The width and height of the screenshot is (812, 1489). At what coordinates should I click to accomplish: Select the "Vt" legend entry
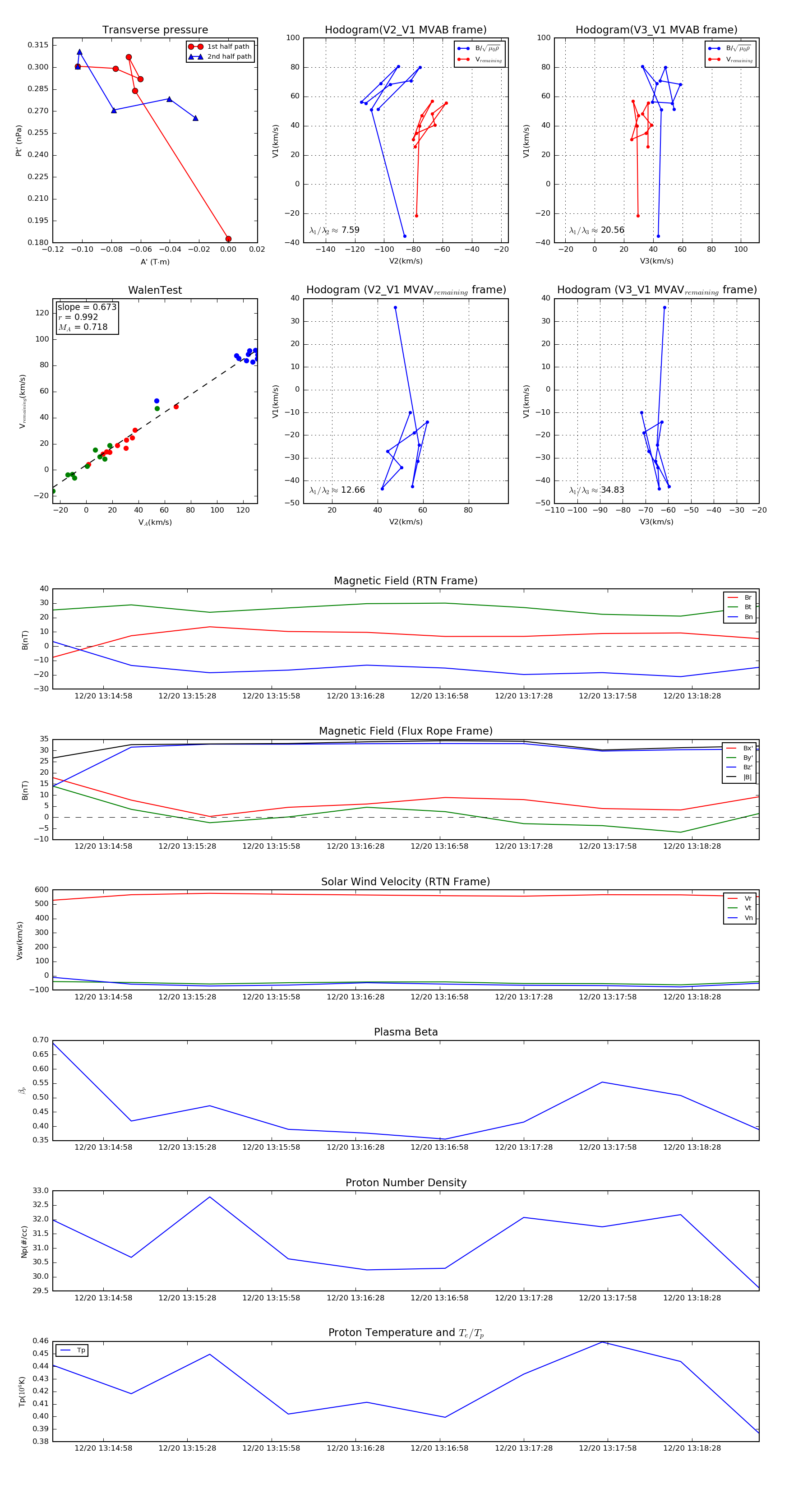740,908
